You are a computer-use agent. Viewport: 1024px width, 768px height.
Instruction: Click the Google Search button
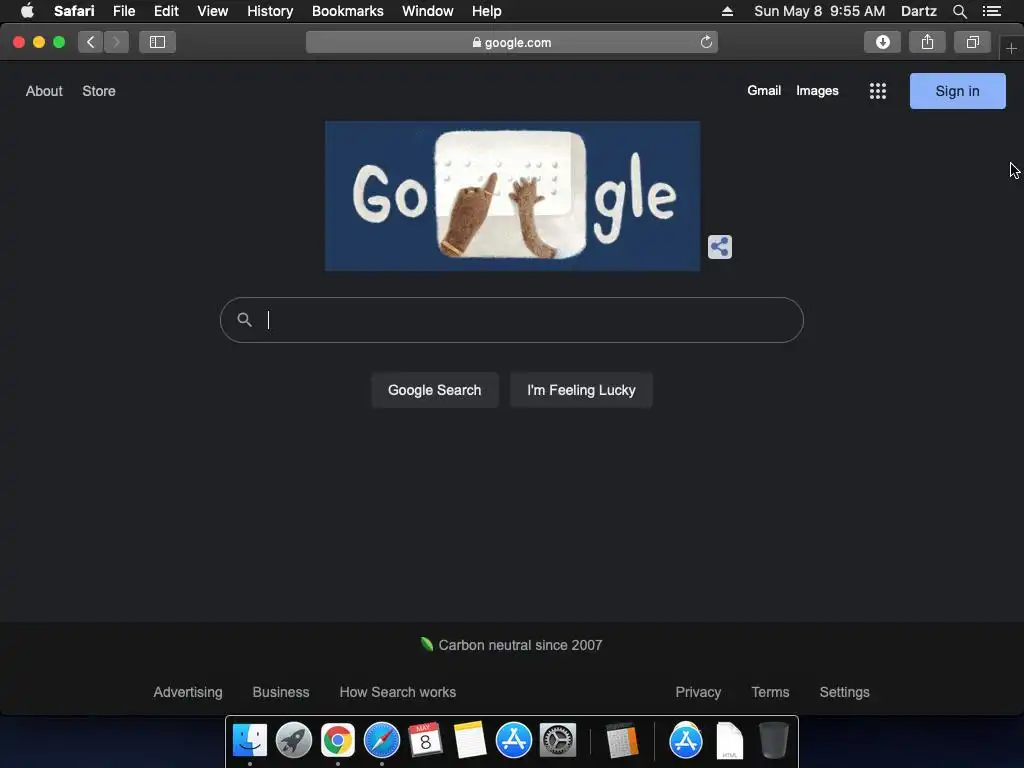pyautogui.click(x=434, y=390)
